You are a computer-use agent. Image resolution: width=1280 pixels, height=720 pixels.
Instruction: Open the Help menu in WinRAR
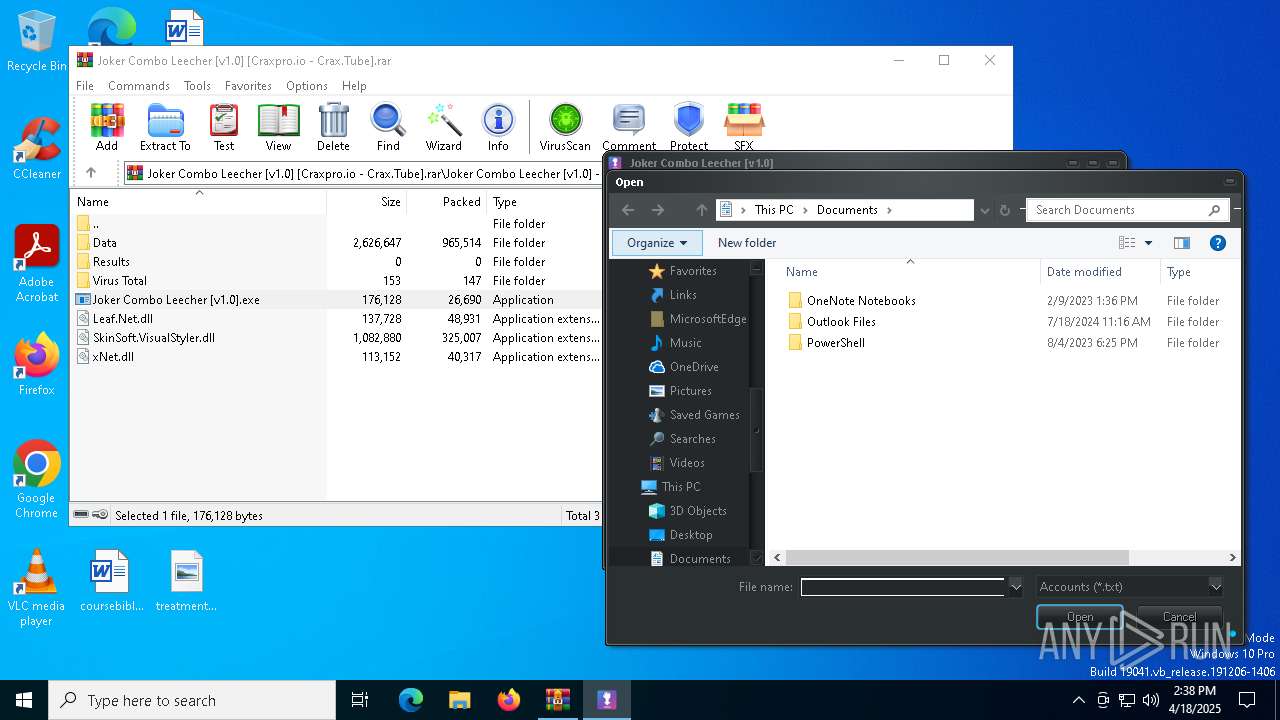coord(354,86)
